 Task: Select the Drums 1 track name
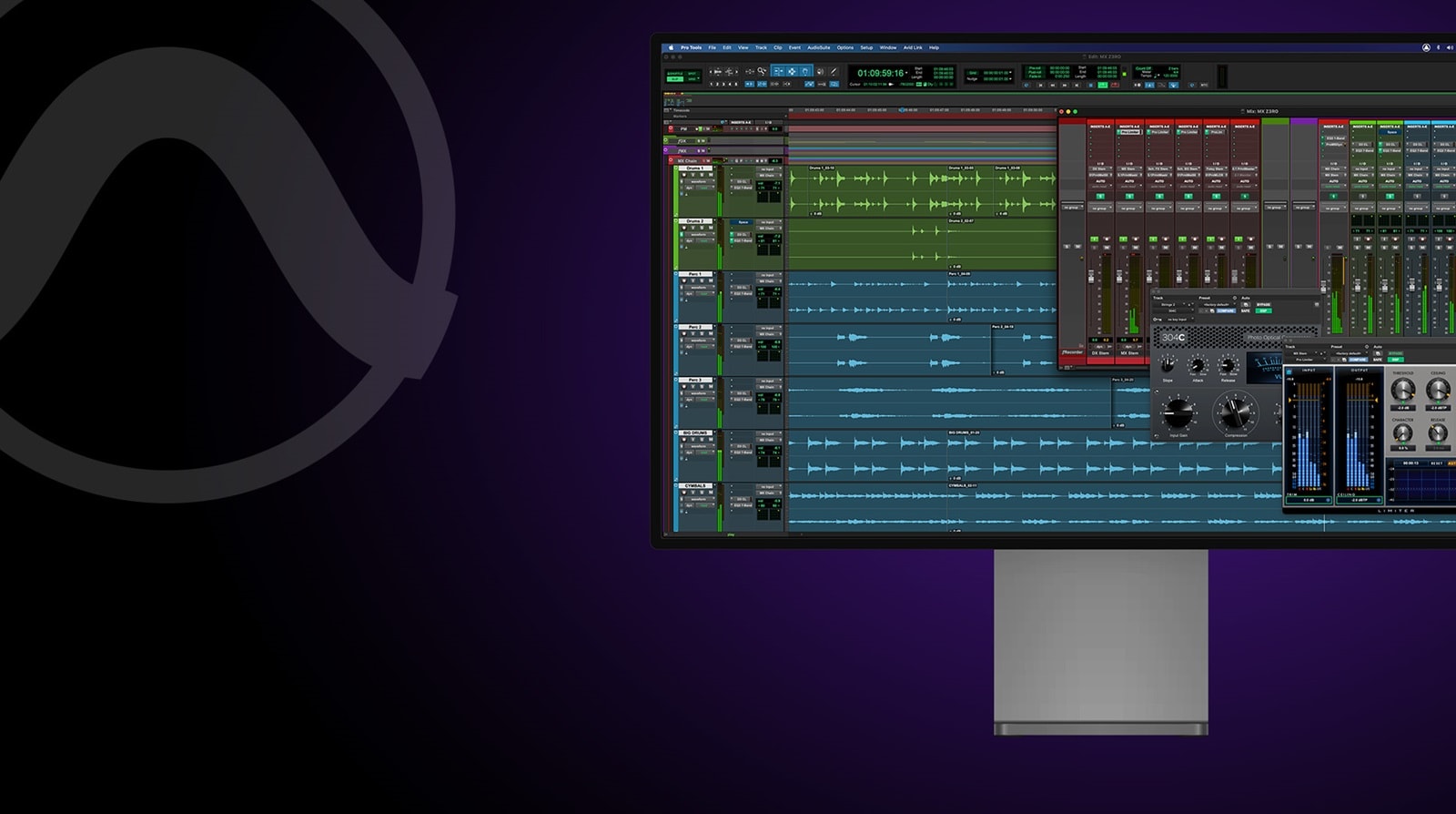695,168
